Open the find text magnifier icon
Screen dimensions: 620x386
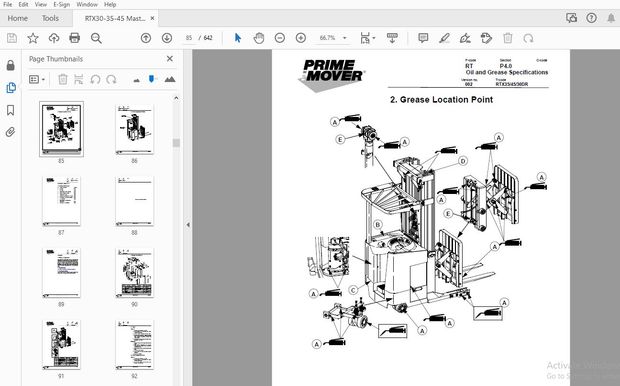click(x=96, y=38)
